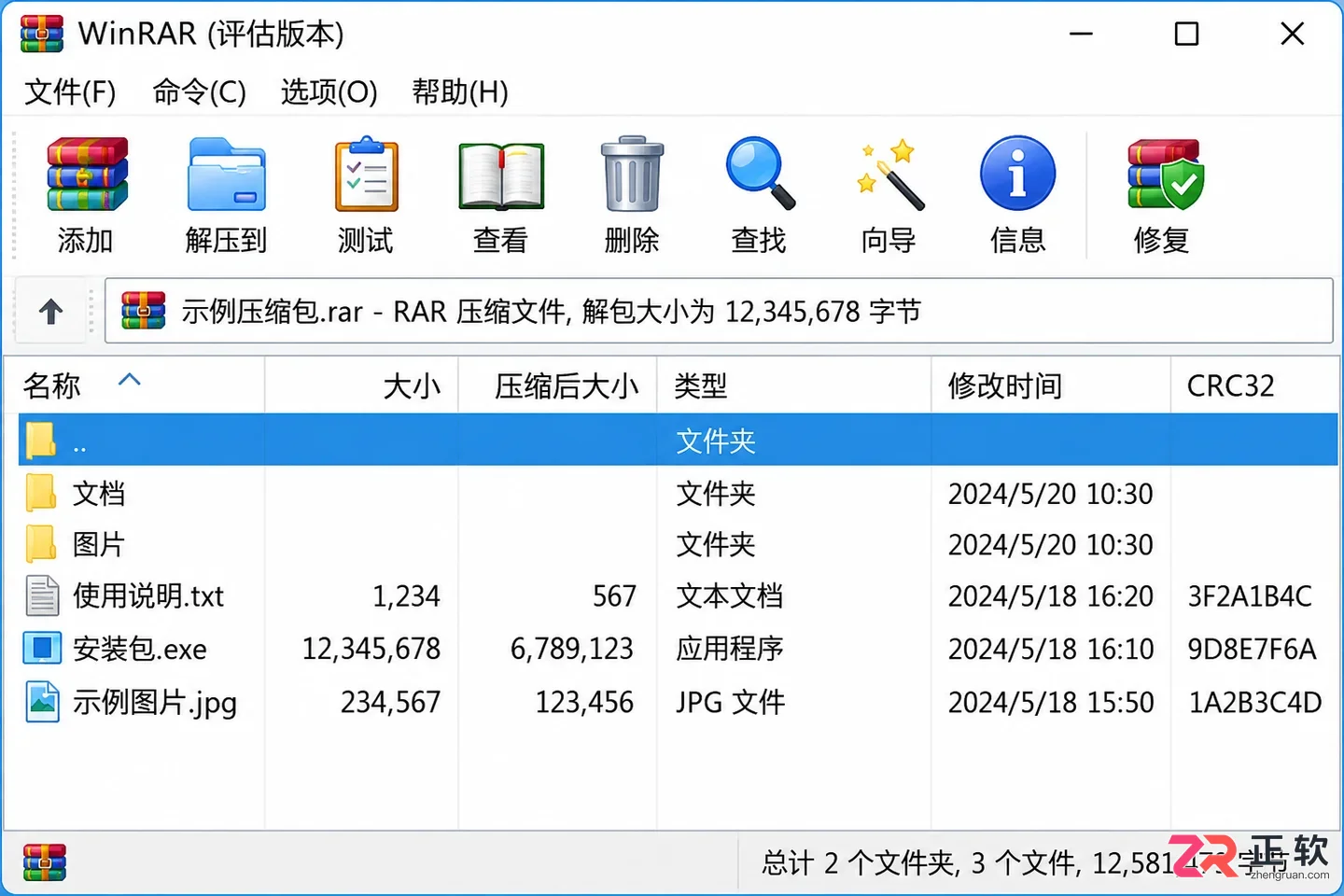Click the 测试 (Test) toolbar icon

click(x=367, y=175)
